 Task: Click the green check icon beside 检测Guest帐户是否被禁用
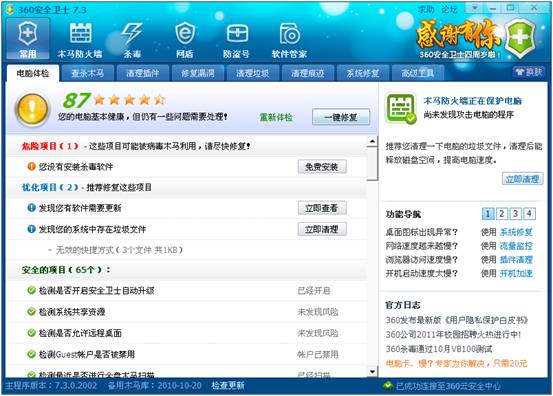click(31, 354)
